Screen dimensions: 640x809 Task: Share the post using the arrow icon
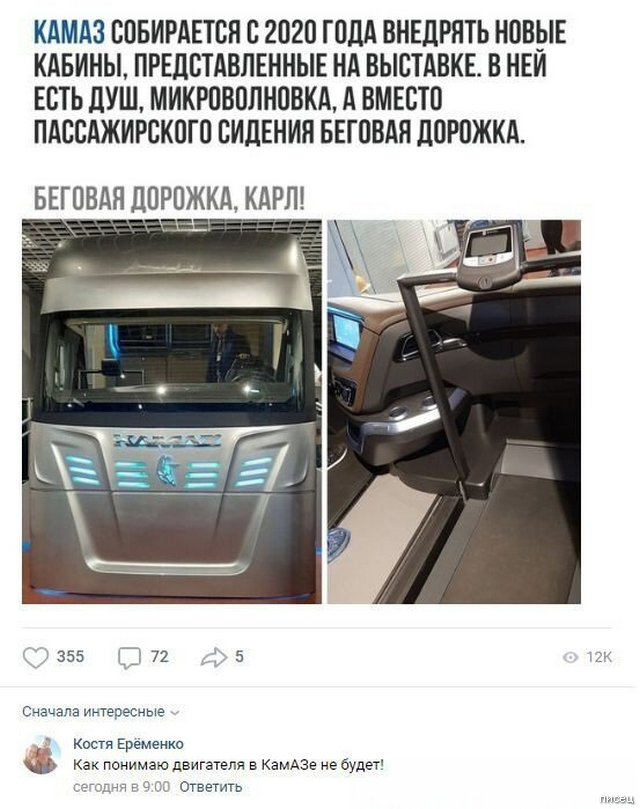[214, 657]
